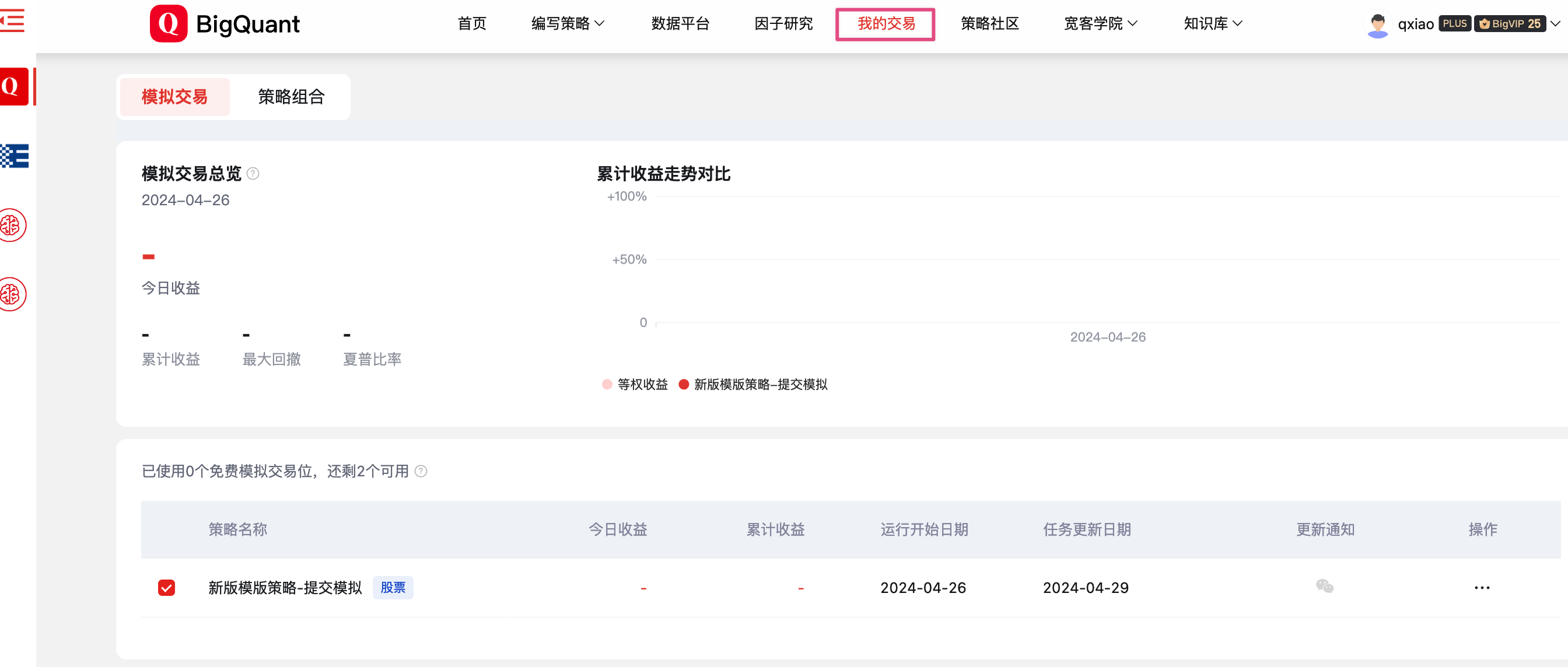
Task: Toggle 等权收益 legend in chart
Action: coord(635,385)
